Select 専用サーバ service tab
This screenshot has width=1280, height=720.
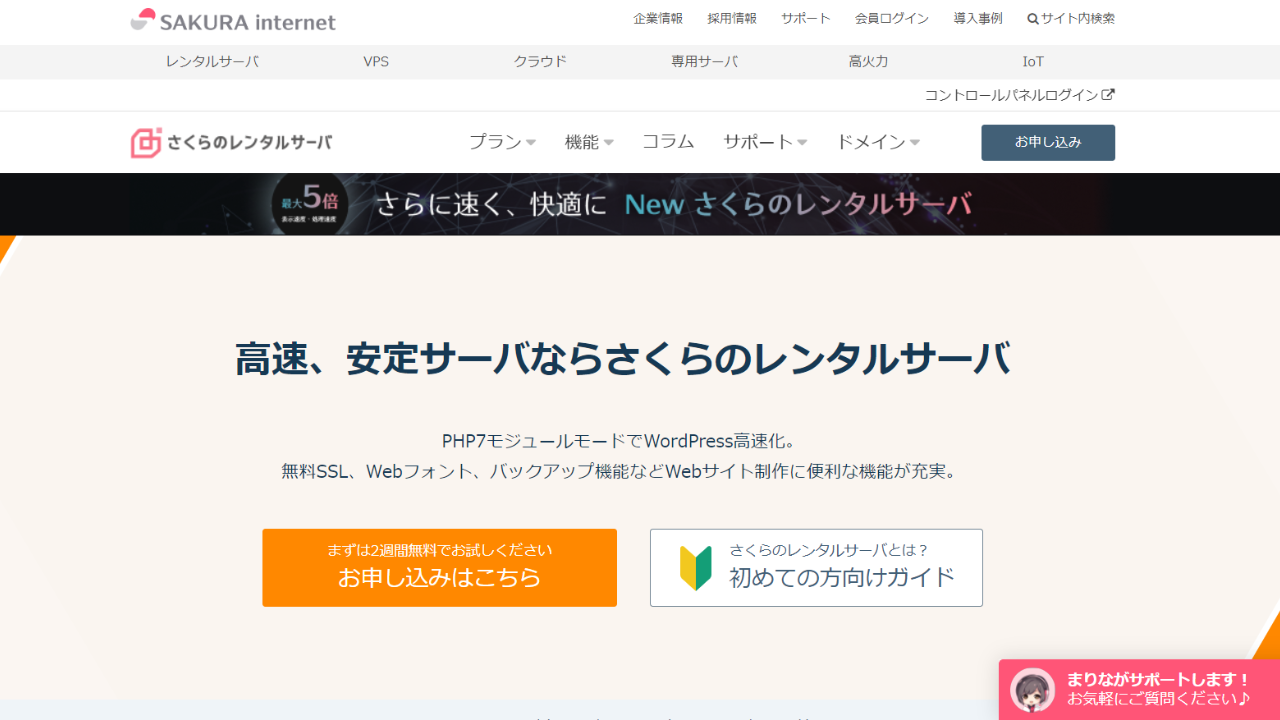704,62
